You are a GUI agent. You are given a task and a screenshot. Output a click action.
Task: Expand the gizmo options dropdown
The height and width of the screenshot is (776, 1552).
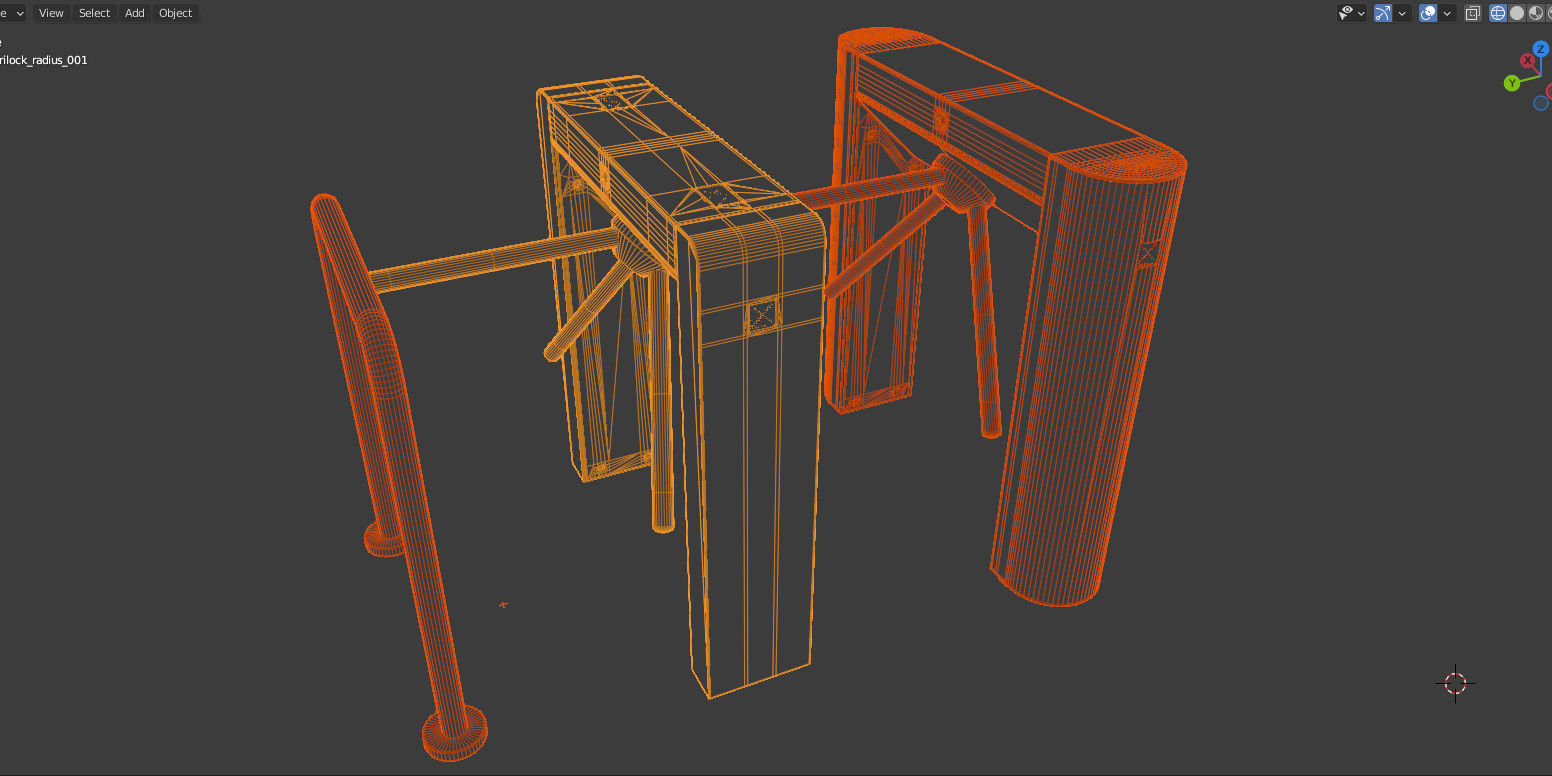click(x=1403, y=13)
